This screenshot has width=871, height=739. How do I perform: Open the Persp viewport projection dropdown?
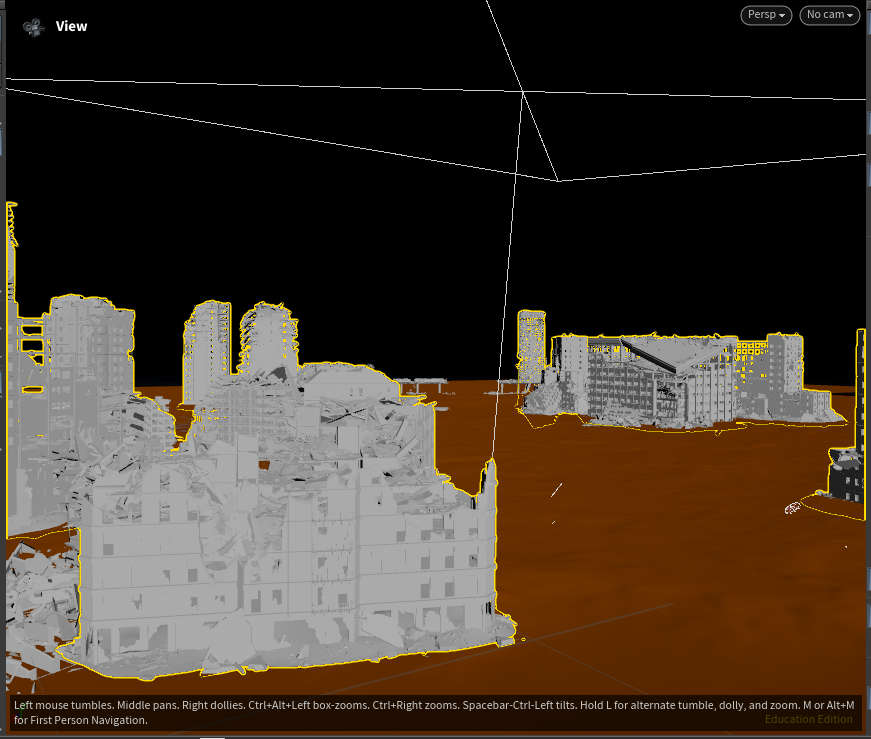pyautogui.click(x=766, y=15)
